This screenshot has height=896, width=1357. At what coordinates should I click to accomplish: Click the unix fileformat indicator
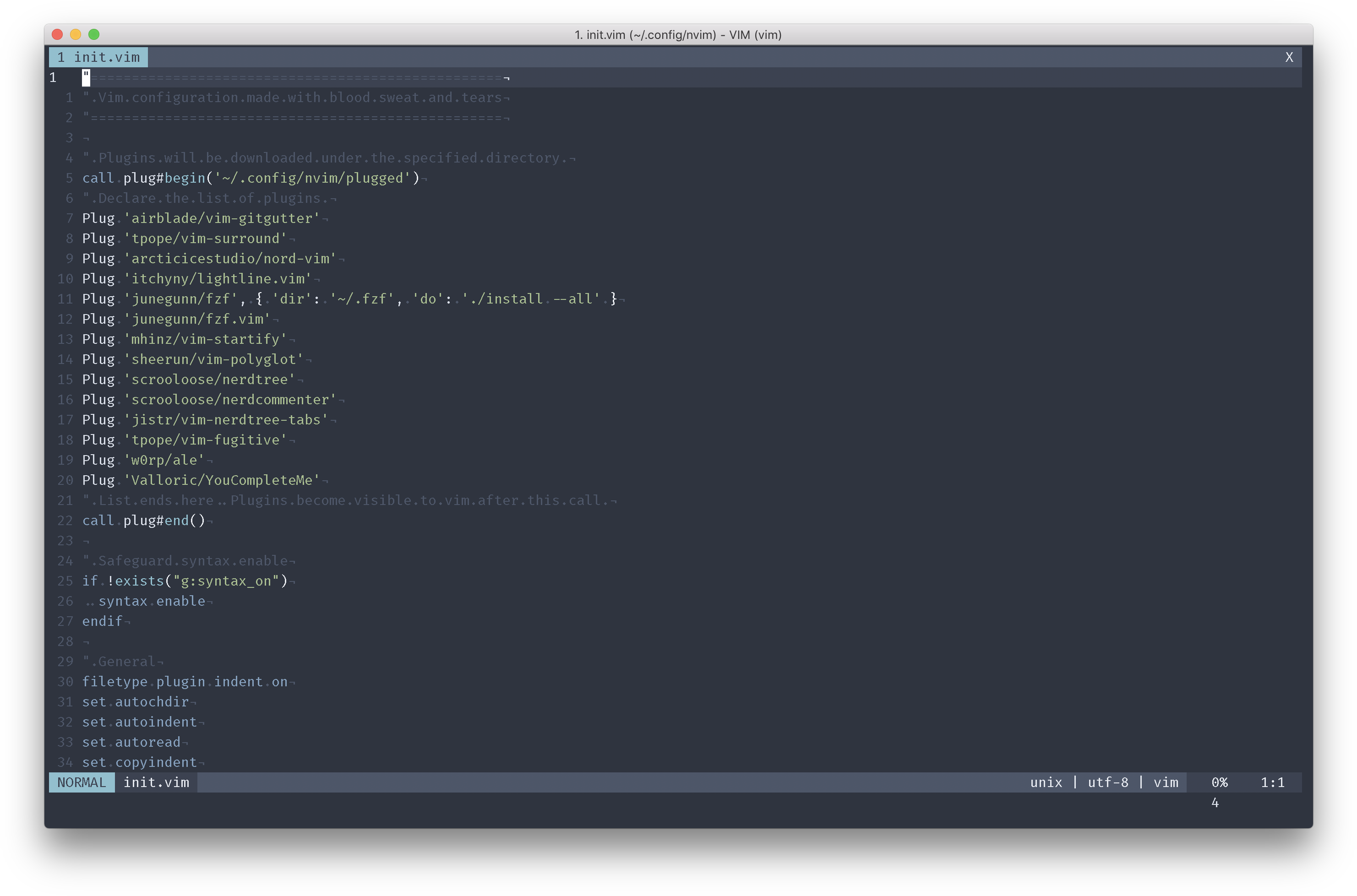1046,782
